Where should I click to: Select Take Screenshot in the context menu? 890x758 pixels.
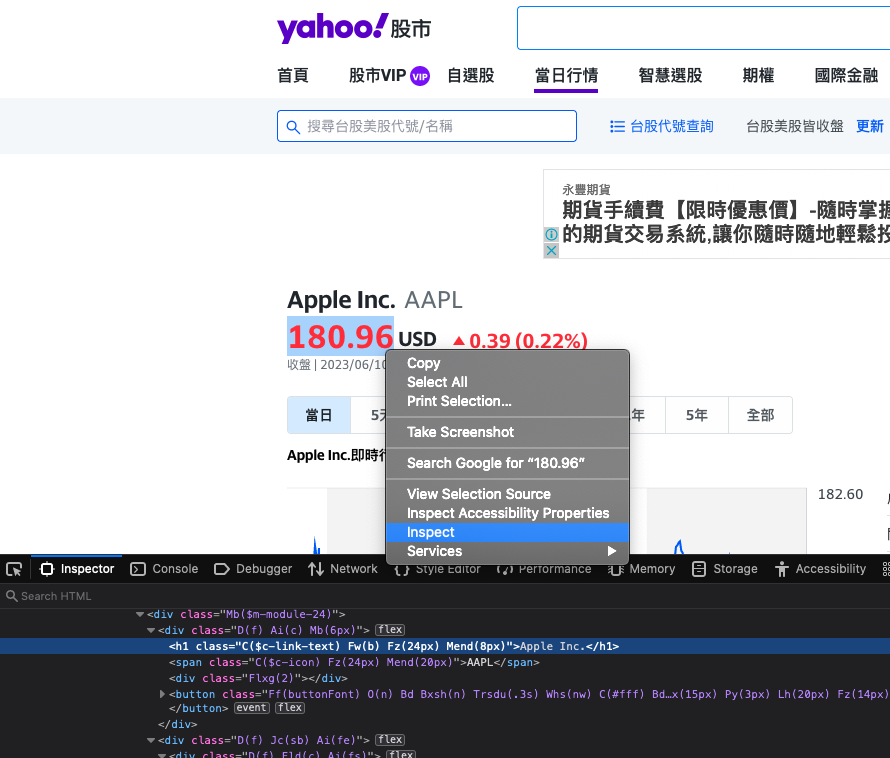[x=460, y=432]
